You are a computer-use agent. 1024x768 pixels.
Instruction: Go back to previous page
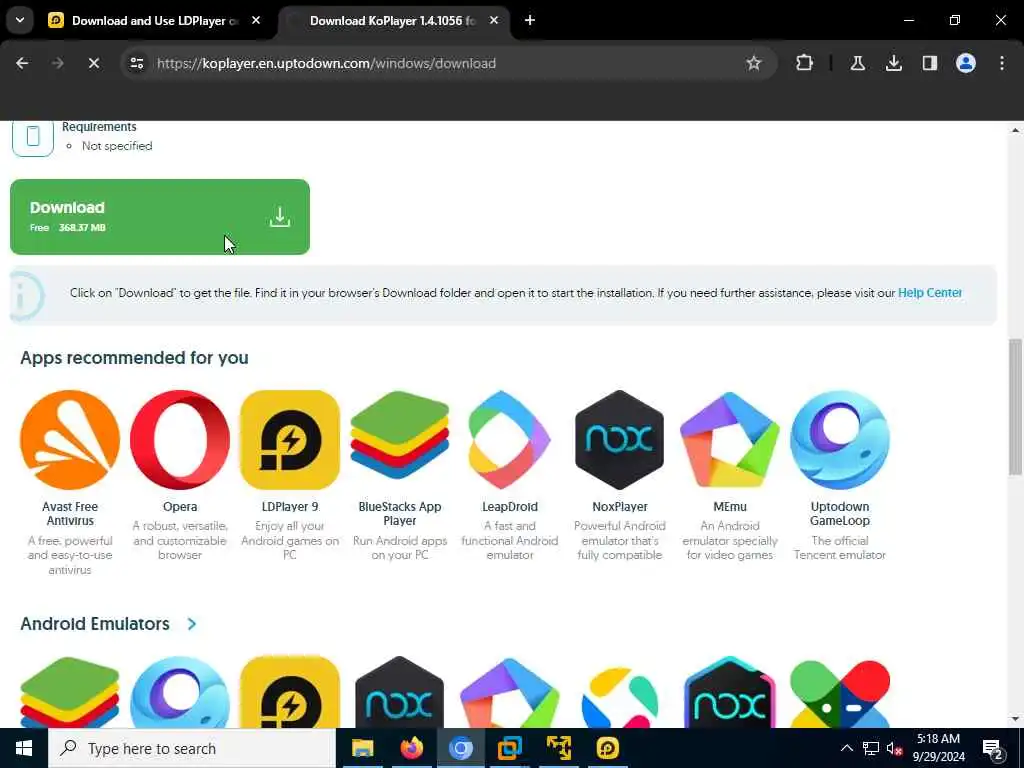(x=22, y=63)
